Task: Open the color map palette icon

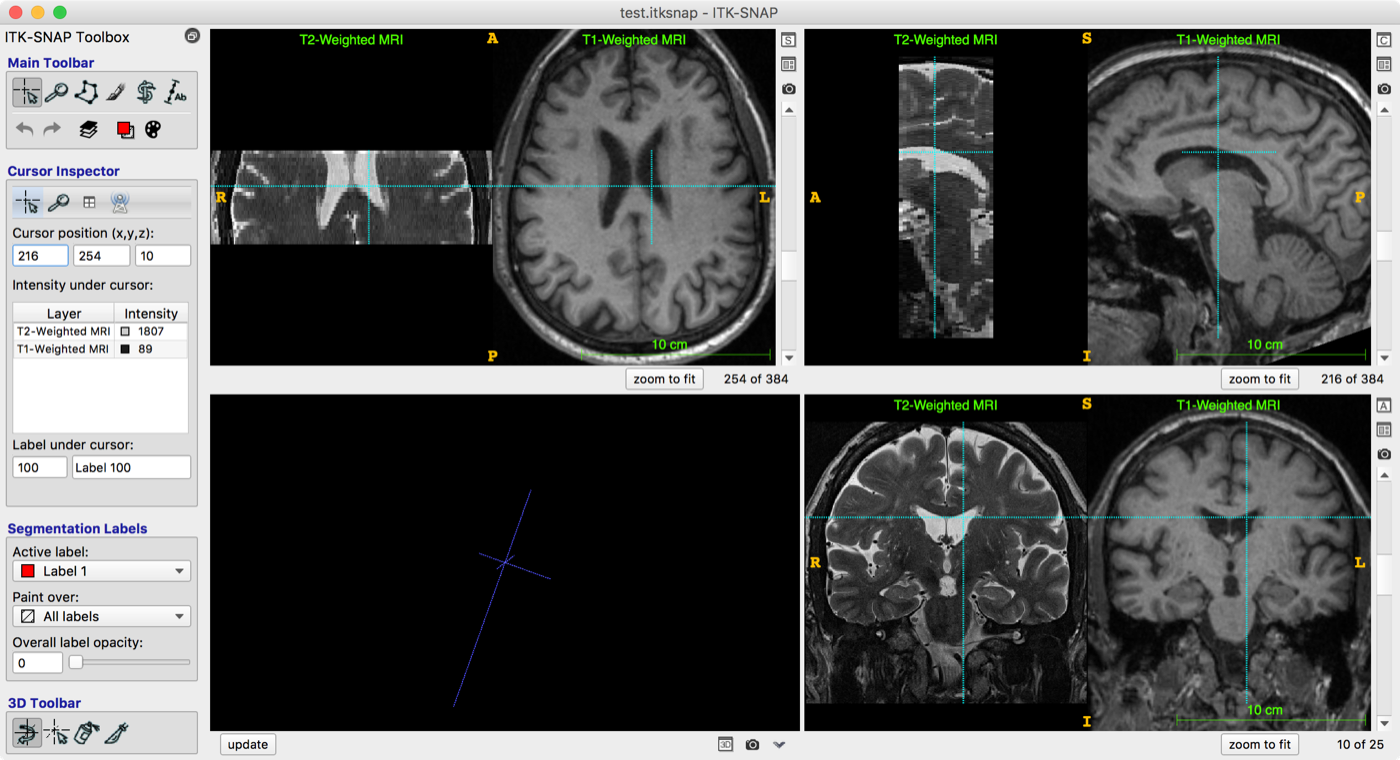Action: point(152,129)
